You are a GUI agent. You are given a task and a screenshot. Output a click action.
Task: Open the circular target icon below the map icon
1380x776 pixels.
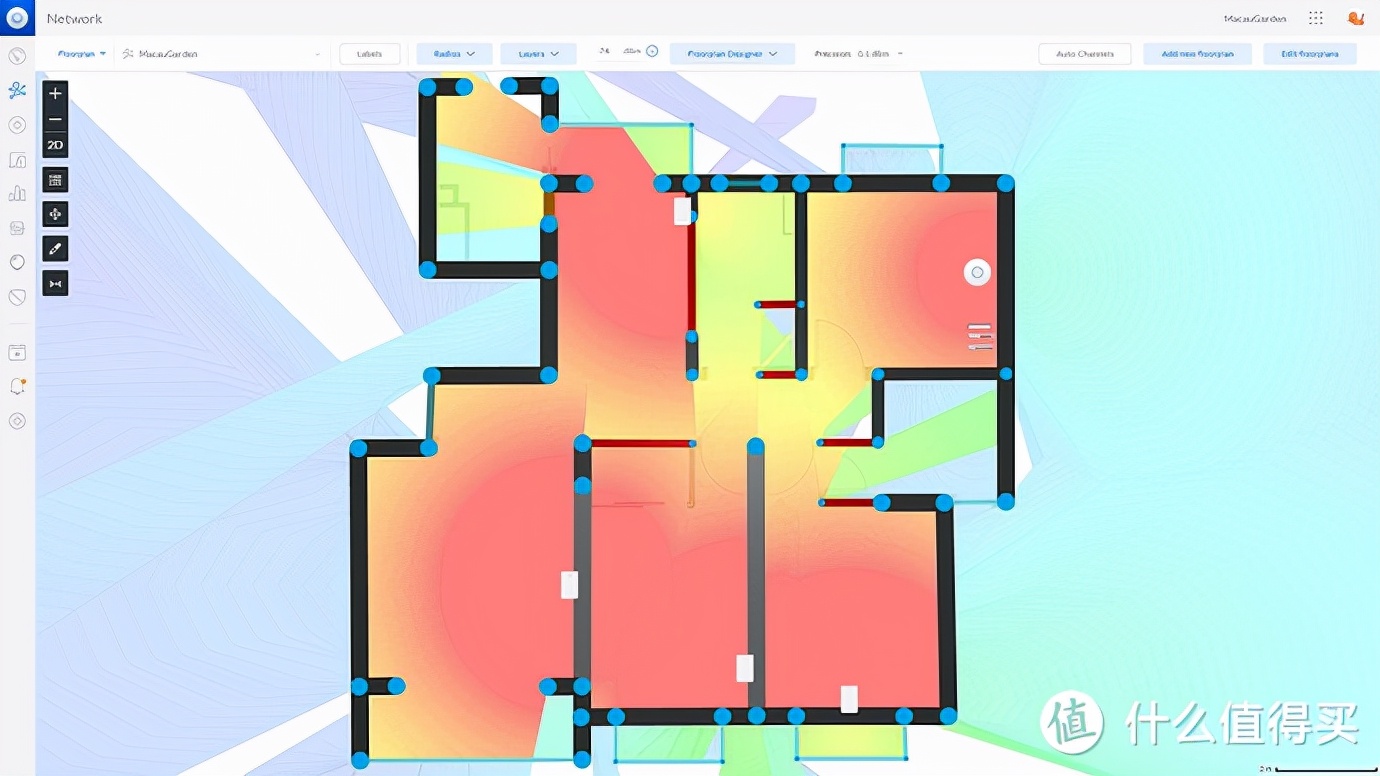[x=17, y=125]
